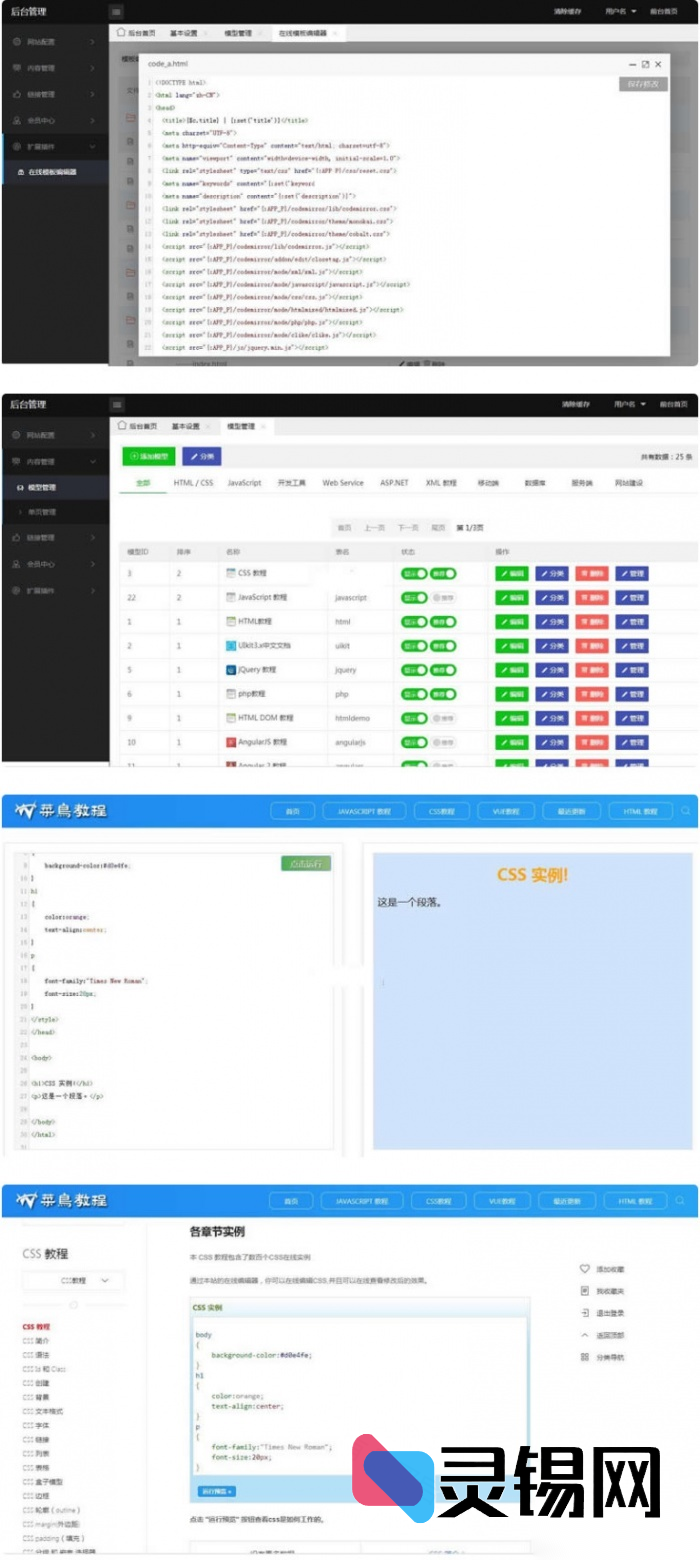Click the 我收藏夹 bookmark icon
This screenshot has height=1560, width=700.
[585, 1290]
